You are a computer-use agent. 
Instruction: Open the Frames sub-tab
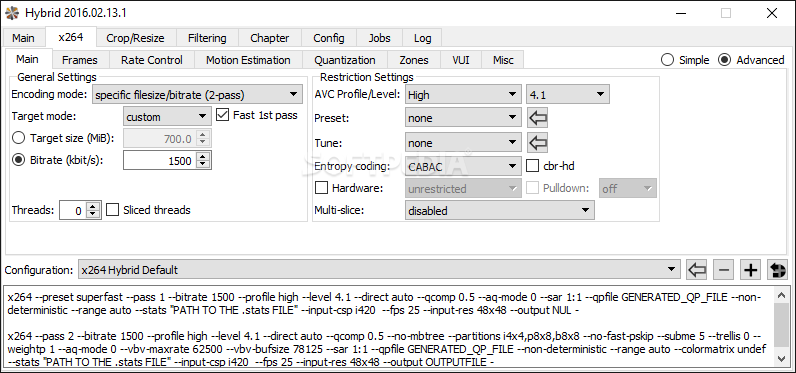80,60
